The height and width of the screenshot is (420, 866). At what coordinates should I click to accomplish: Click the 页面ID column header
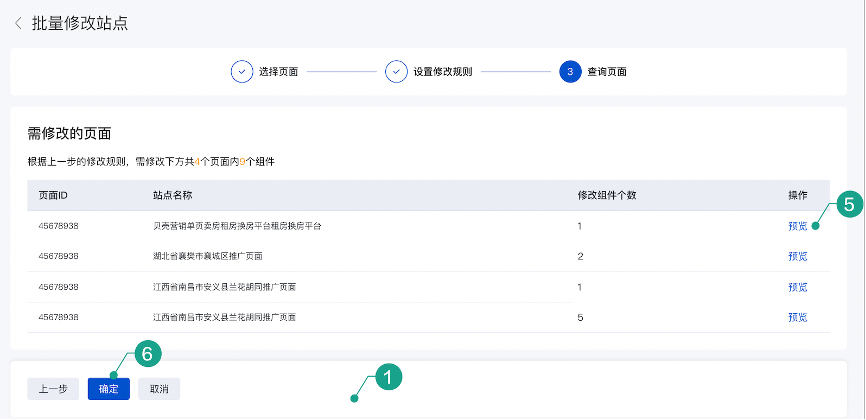pos(53,195)
